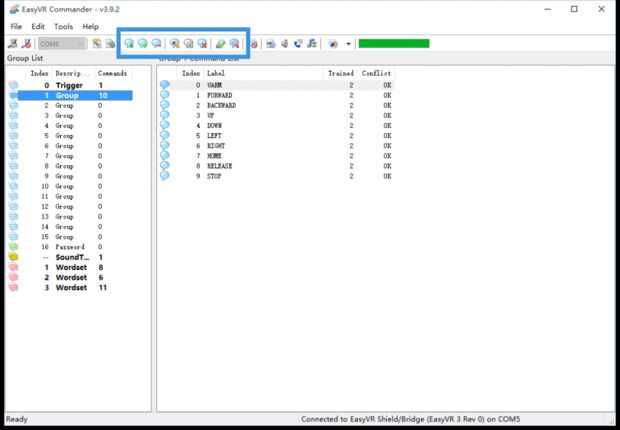Select the LEFT command row
This screenshot has width=620, height=430.
click(276, 136)
